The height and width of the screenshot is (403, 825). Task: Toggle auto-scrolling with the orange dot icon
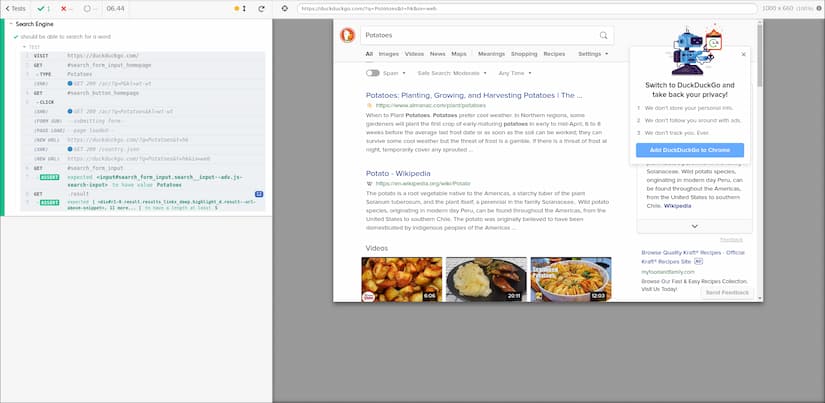(240, 9)
